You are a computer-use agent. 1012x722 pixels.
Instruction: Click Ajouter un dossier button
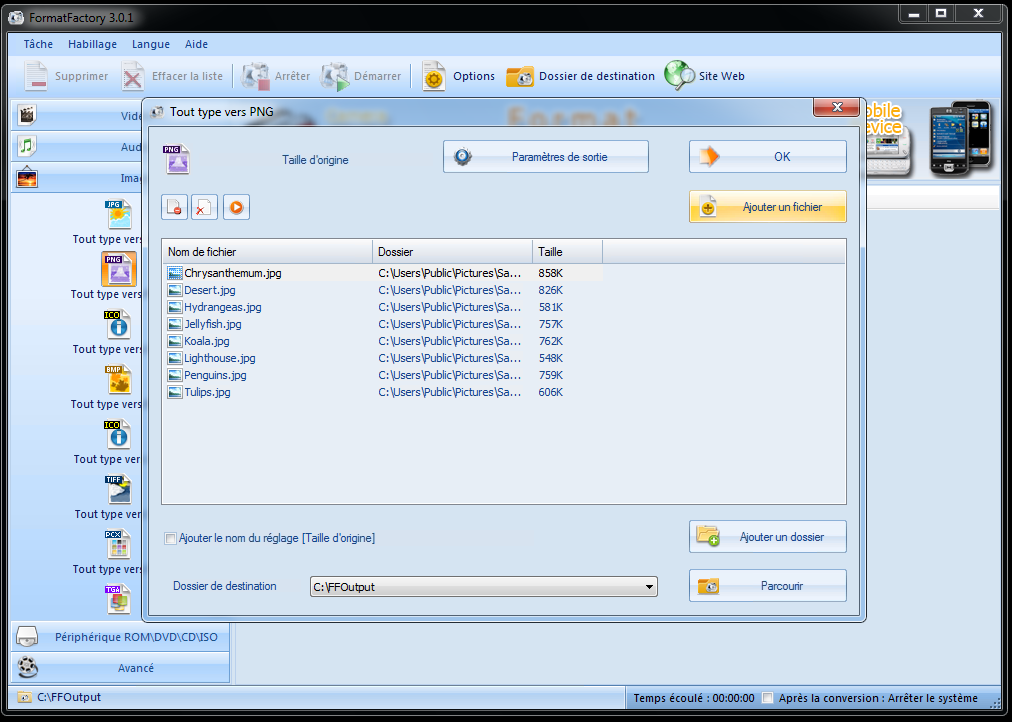coord(768,537)
